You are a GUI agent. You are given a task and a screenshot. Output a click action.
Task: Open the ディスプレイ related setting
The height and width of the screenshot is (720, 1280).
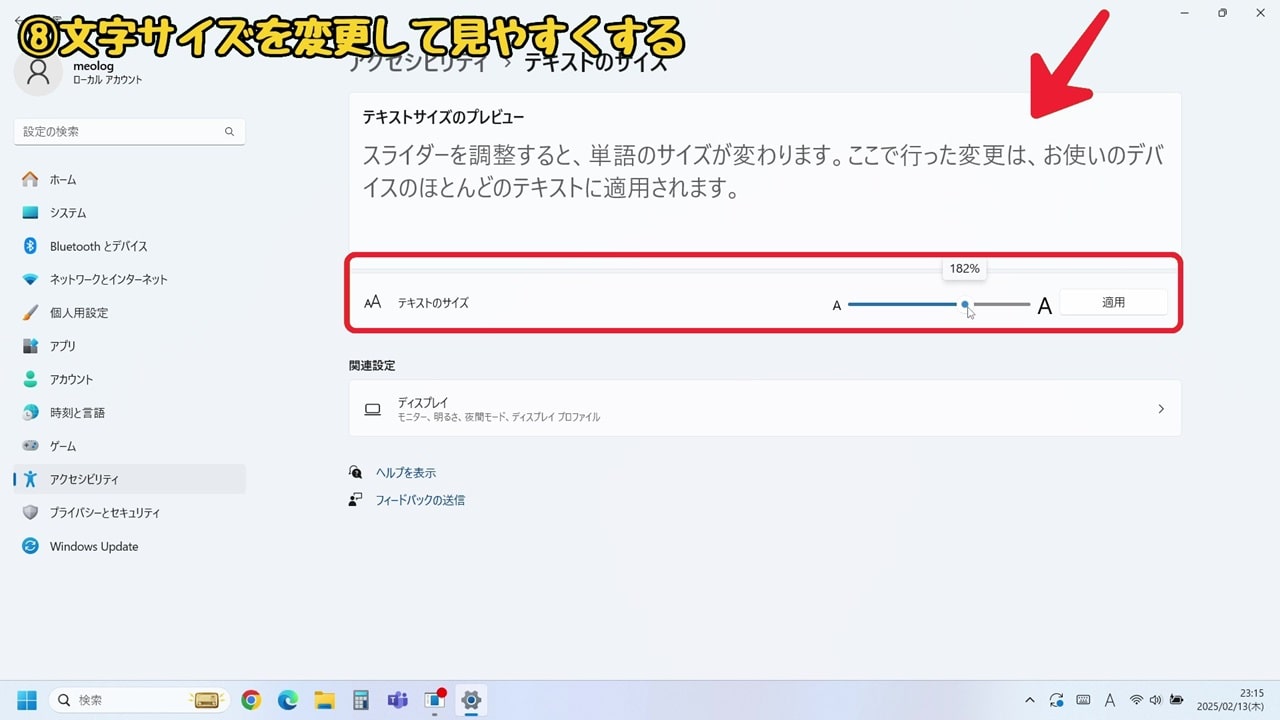(765, 408)
